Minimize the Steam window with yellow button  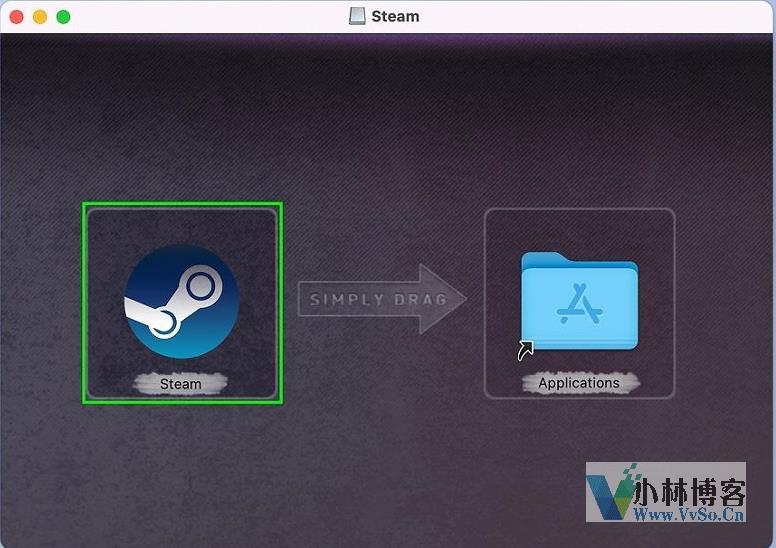coord(40,17)
